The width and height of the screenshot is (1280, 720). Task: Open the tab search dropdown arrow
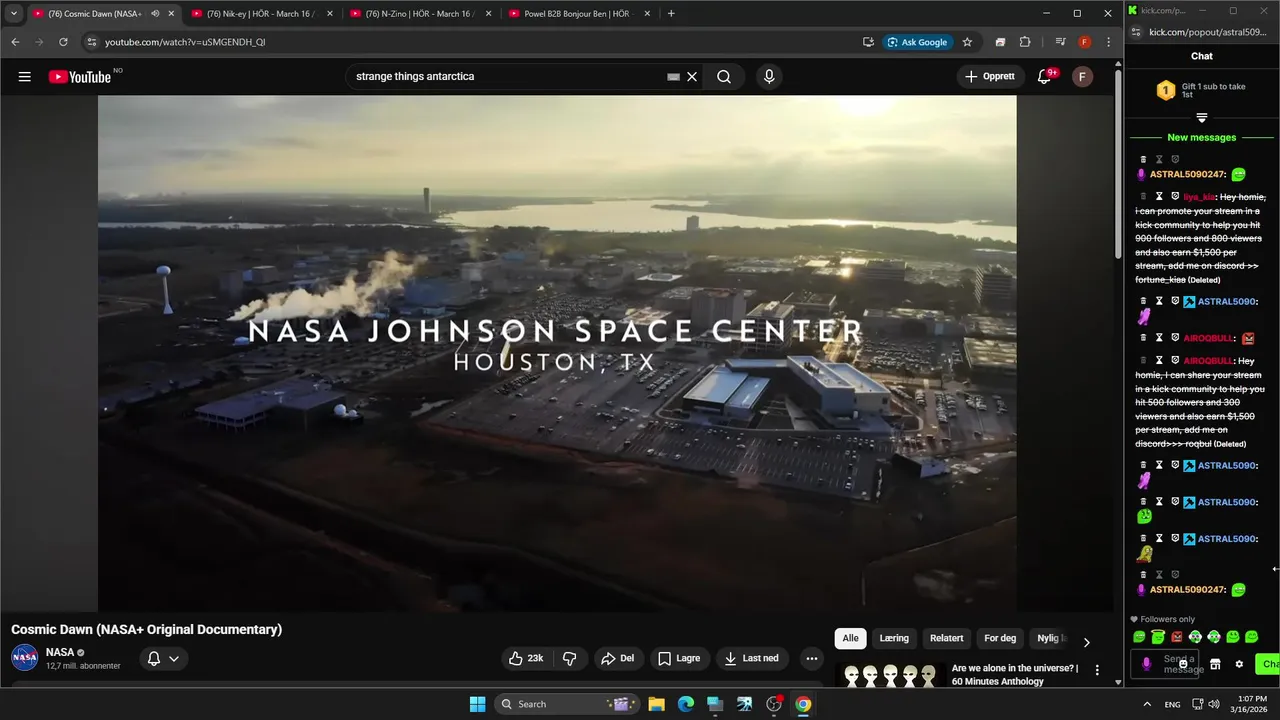(13, 14)
